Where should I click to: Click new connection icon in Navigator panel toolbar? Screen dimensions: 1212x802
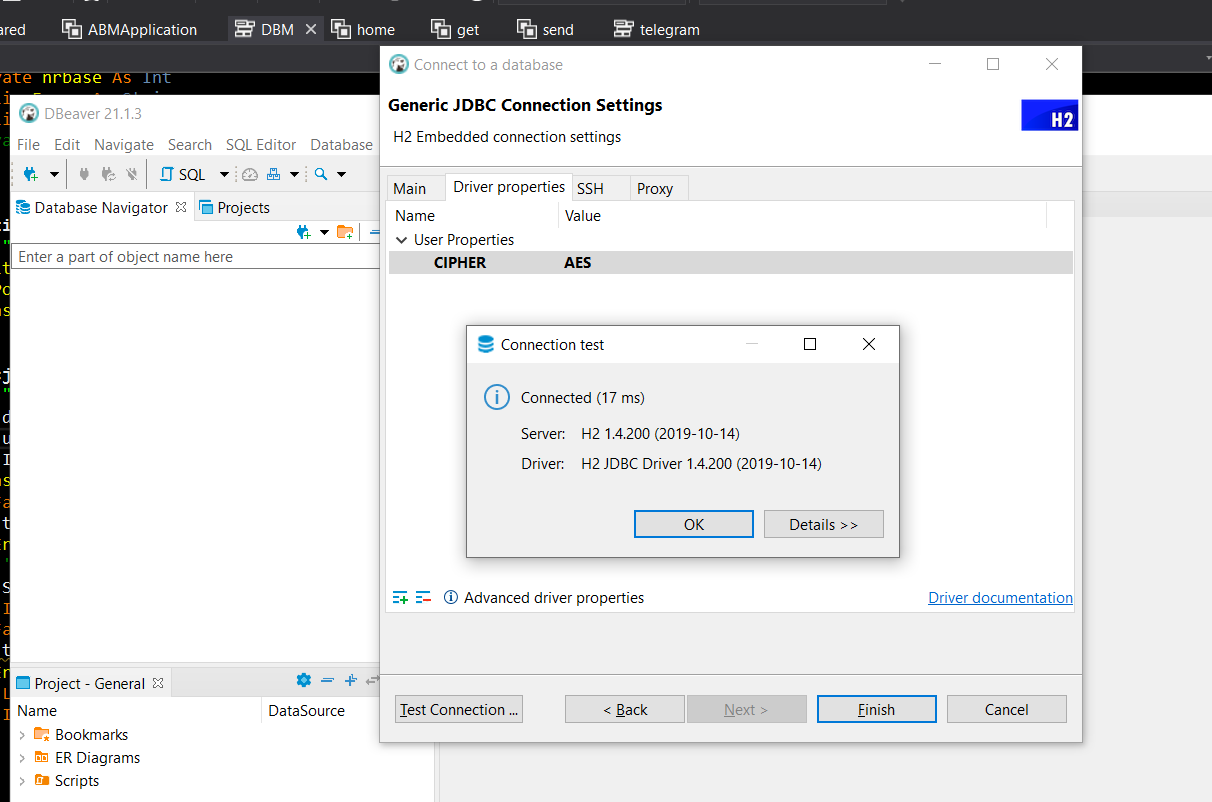pos(304,232)
